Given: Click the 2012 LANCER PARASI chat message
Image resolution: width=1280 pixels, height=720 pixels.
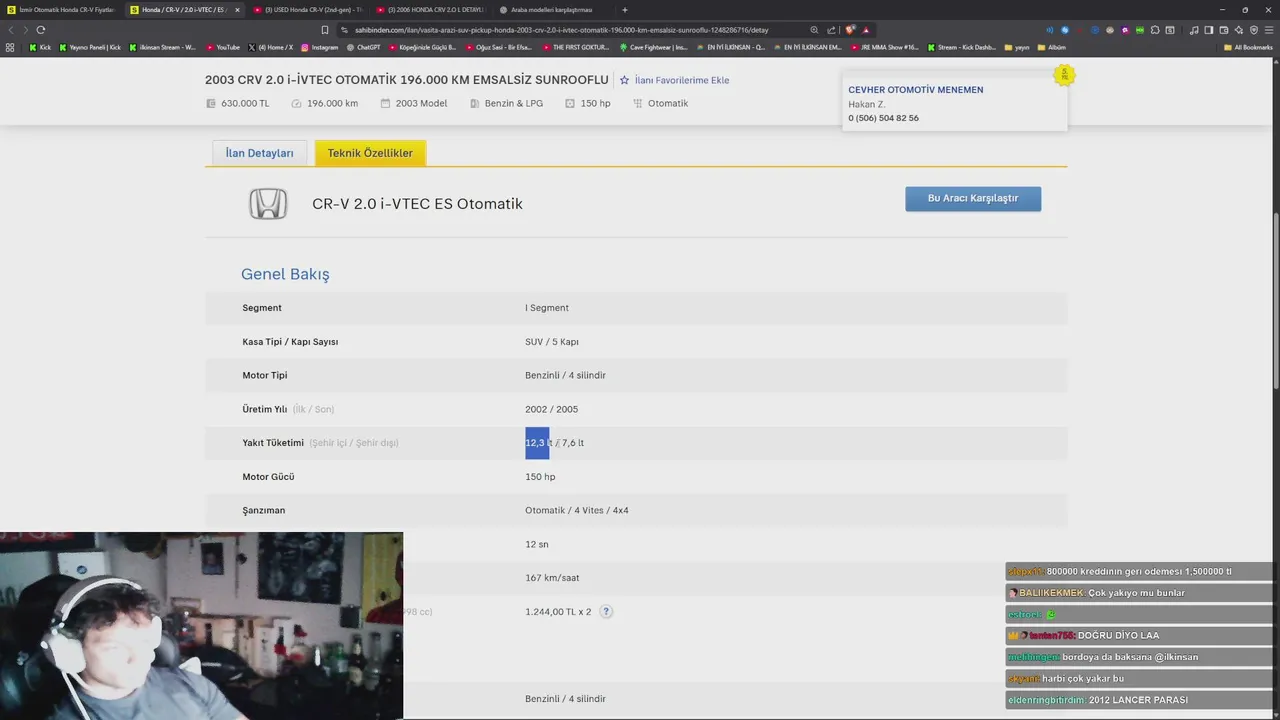Looking at the screenshot, I should [x=1140, y=700].
